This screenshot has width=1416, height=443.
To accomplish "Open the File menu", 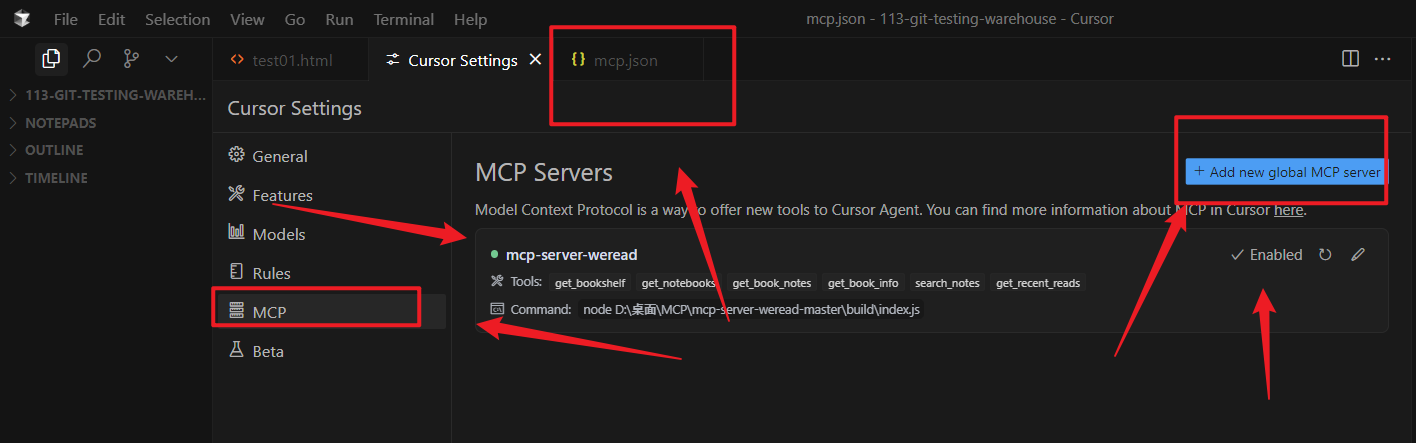I will pos(66,19).
